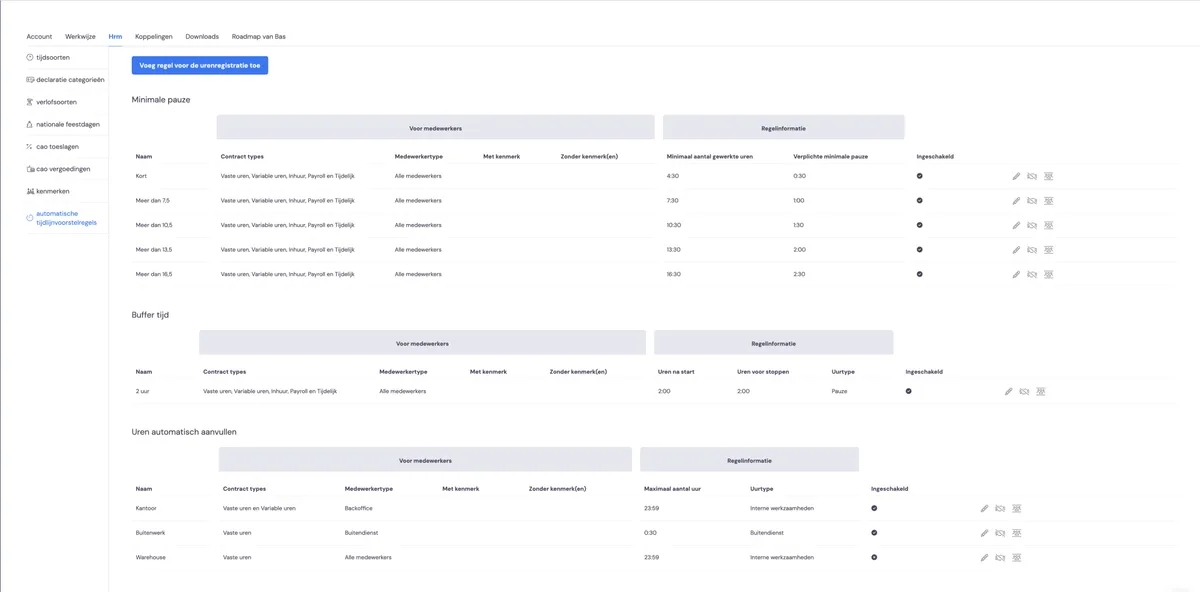This screenshot has height=592, width=1200.
Task: Click the last action icon in Warehouse row
Action: pyautogui.click(x=1016, y=557)
